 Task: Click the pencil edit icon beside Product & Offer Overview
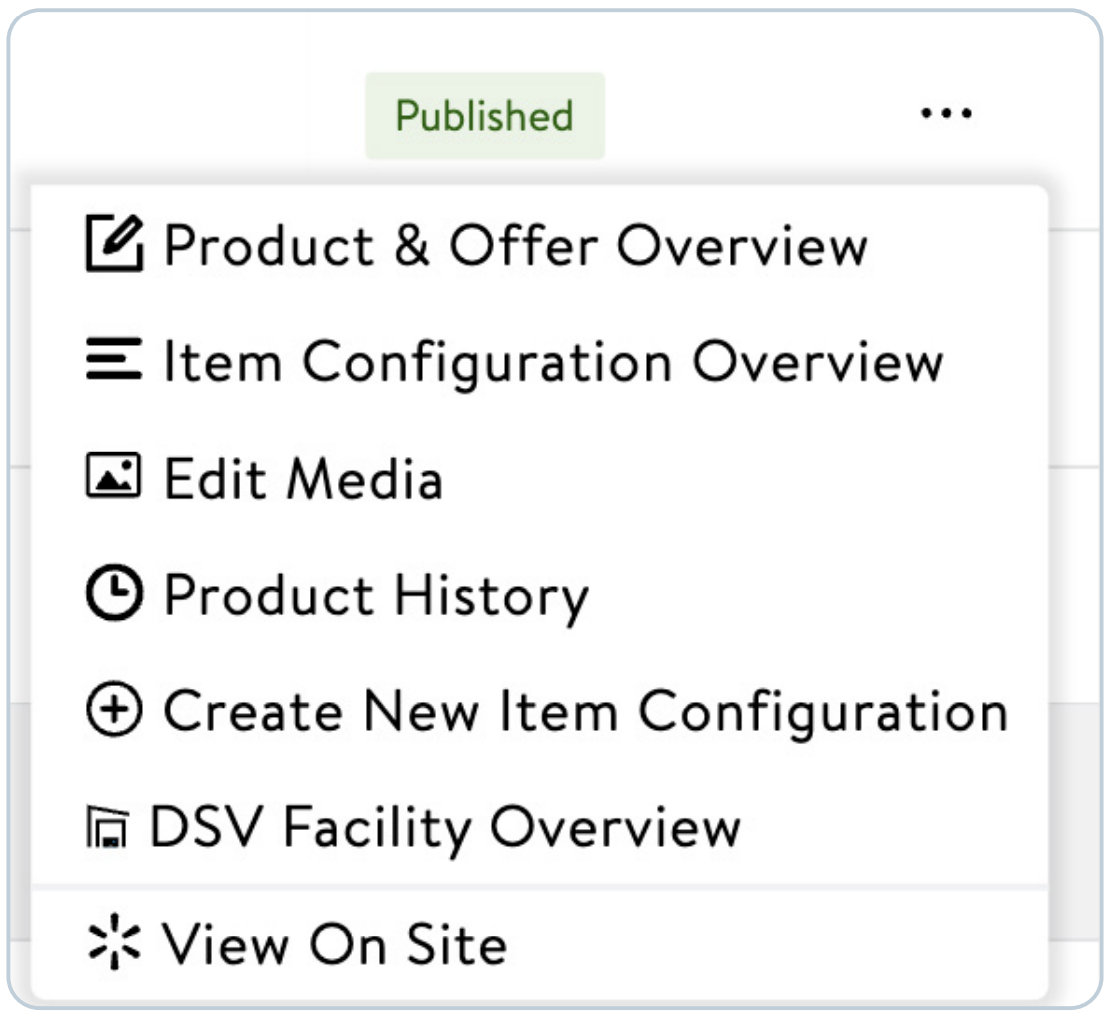coord(115,244)
